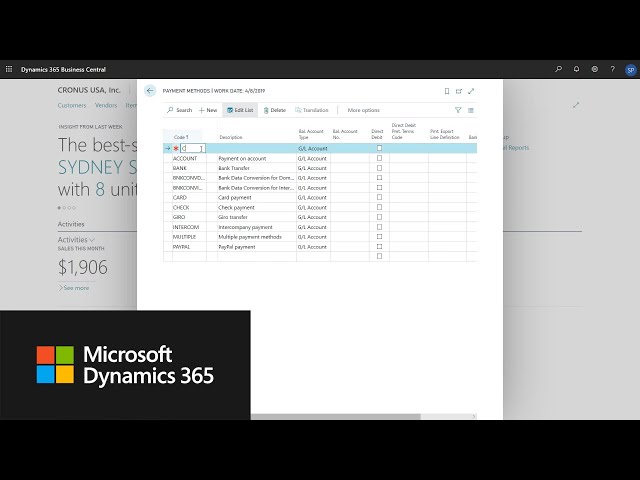
Task: Check Direct Debit for CARD row
Action: click(x=379, y=198)
